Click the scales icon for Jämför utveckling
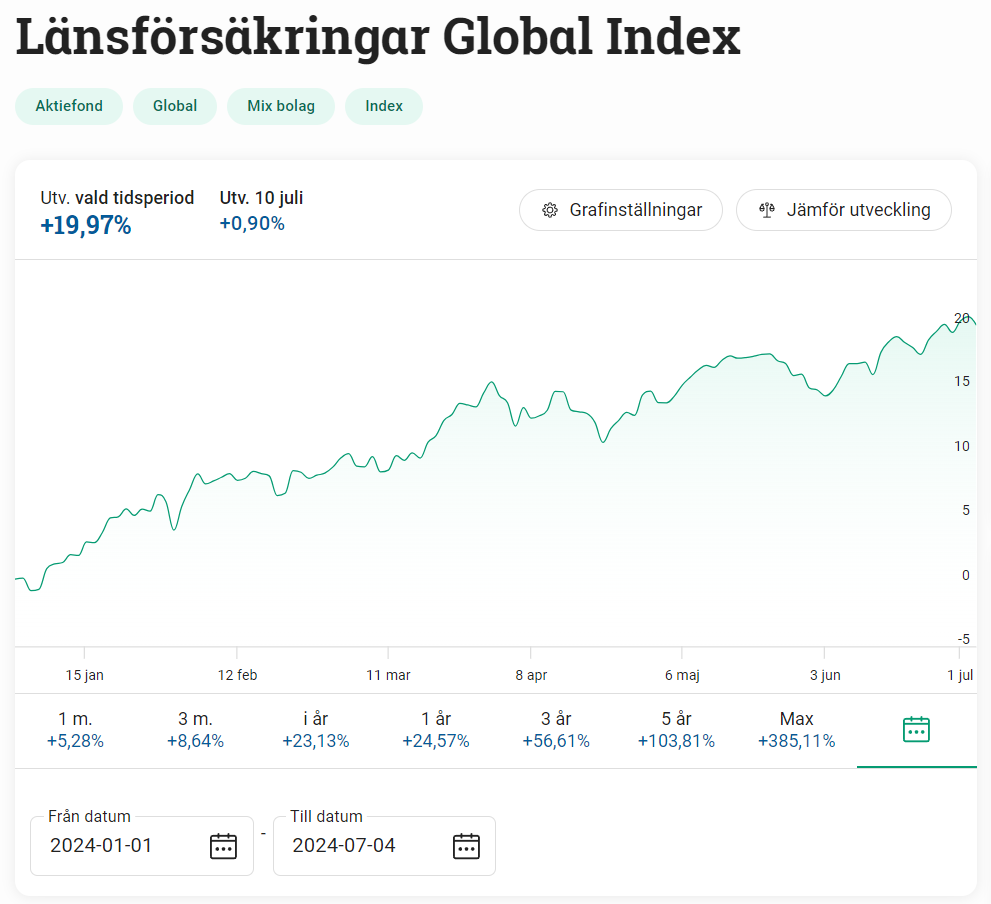The image size is (991, 904). pyautogui.click(x=767, y=210)
